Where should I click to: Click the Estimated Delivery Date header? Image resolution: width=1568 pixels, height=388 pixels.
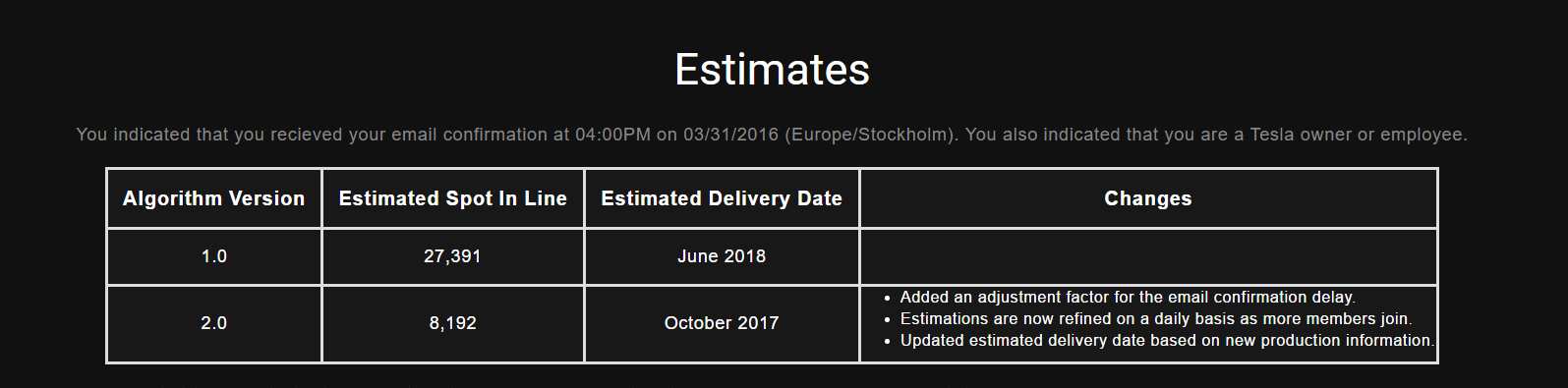coord(722,198)
